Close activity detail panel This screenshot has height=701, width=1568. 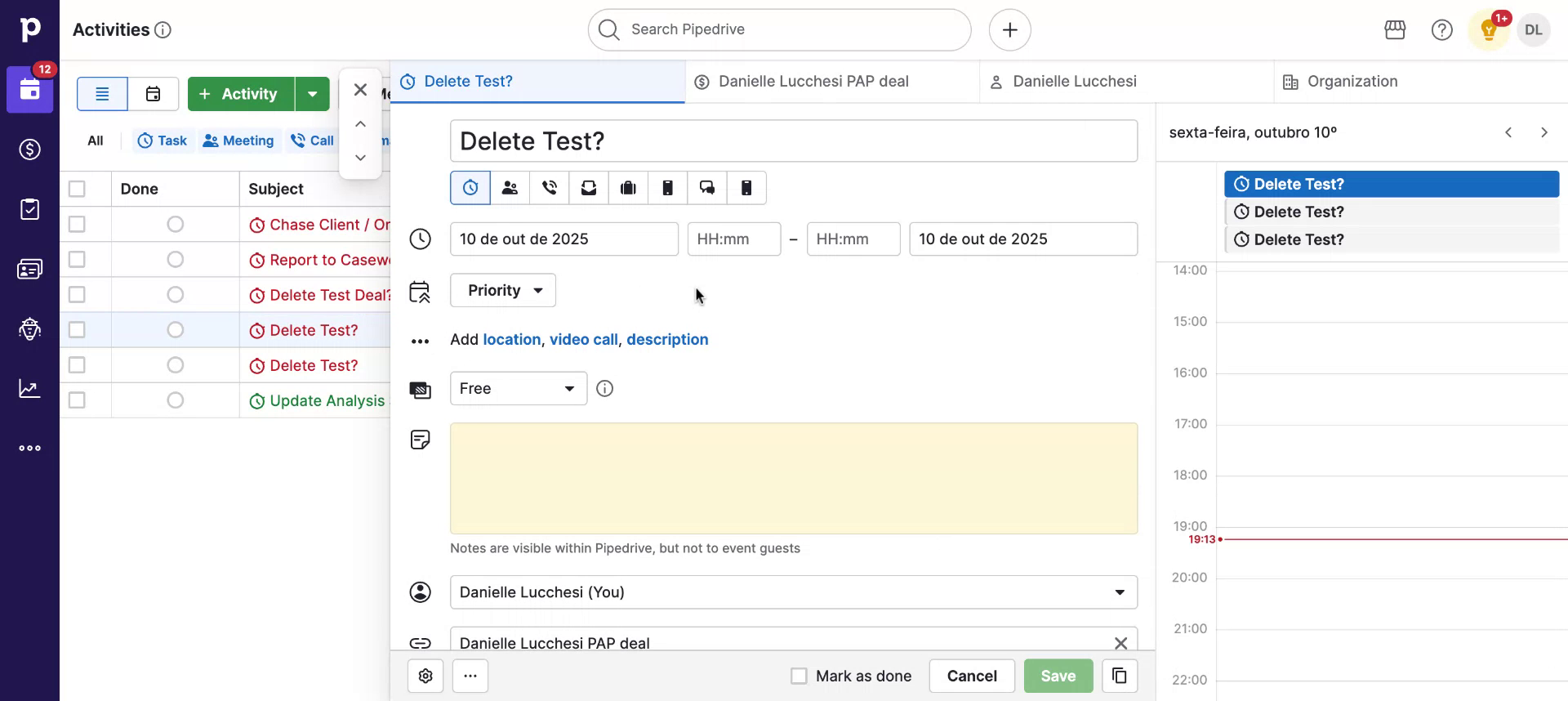point(360,90)
